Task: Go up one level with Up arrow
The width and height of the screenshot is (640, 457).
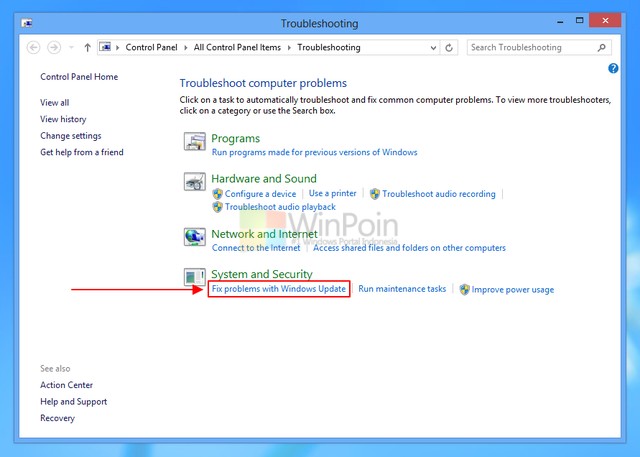Action: coord(87,48)
